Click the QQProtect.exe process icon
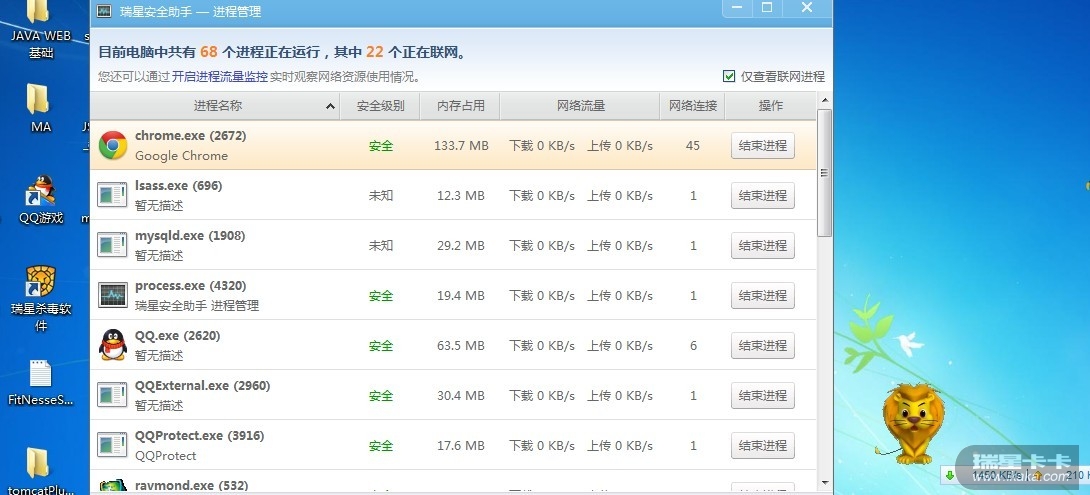Viewport: 1090px width, 495px height. point(112,446)
